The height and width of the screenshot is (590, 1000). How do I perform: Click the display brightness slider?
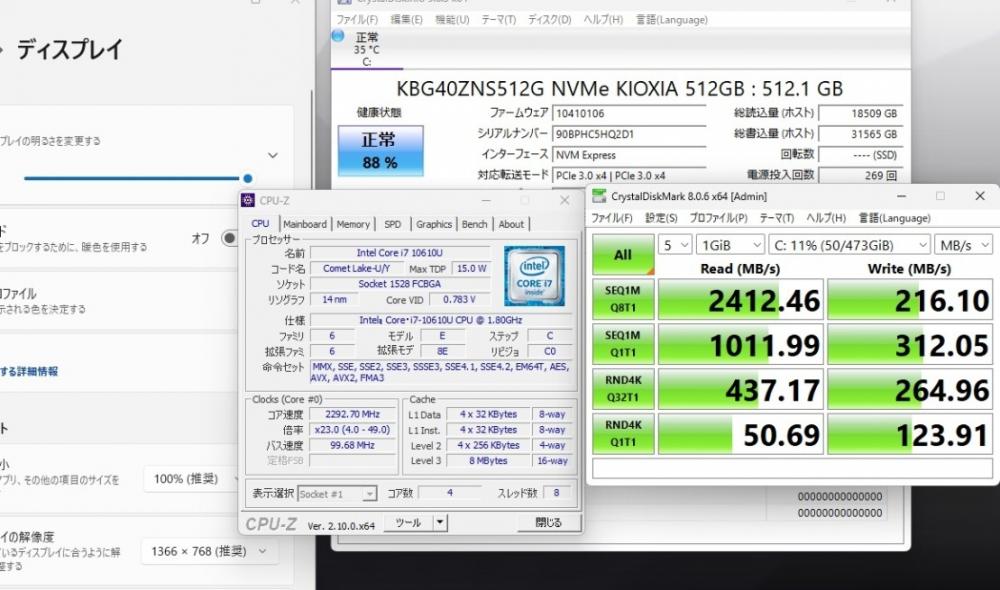(x=138, y=179)
